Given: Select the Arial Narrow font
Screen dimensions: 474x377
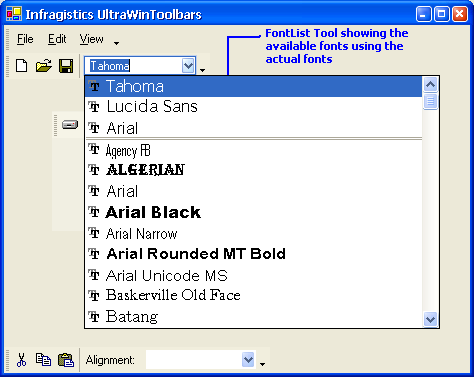Looking at the screenshot, I should (x=253, y=233).
